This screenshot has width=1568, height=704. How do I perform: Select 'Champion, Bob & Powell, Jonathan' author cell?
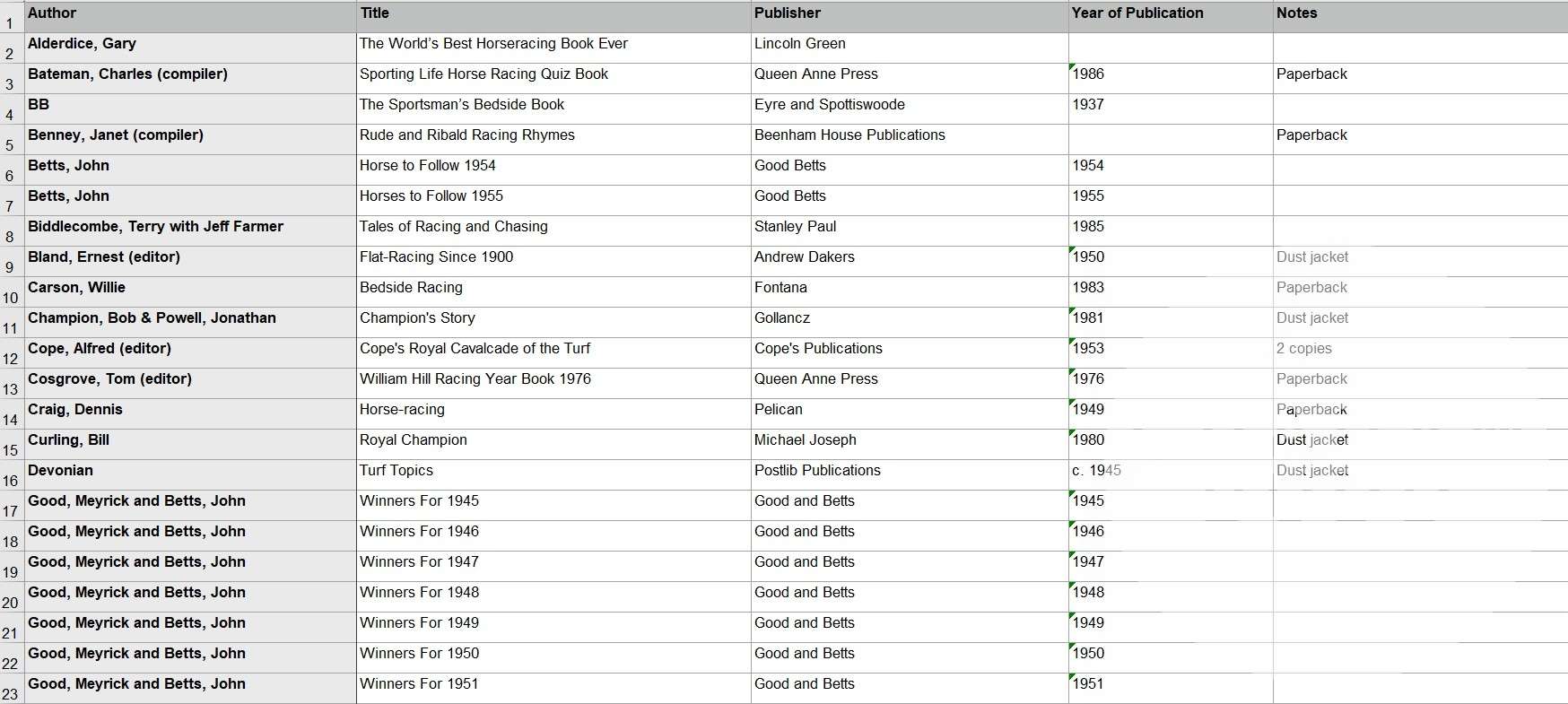pyautogui.click(x=190, y=323)
